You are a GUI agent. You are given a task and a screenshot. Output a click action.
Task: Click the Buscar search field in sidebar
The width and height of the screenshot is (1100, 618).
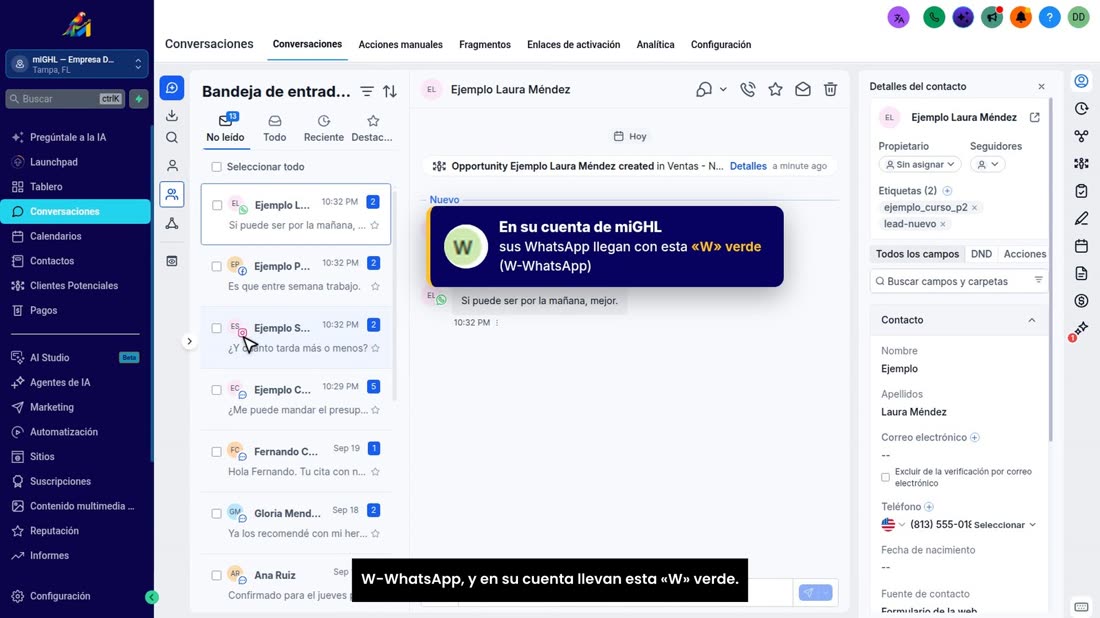tap(63, 99)
